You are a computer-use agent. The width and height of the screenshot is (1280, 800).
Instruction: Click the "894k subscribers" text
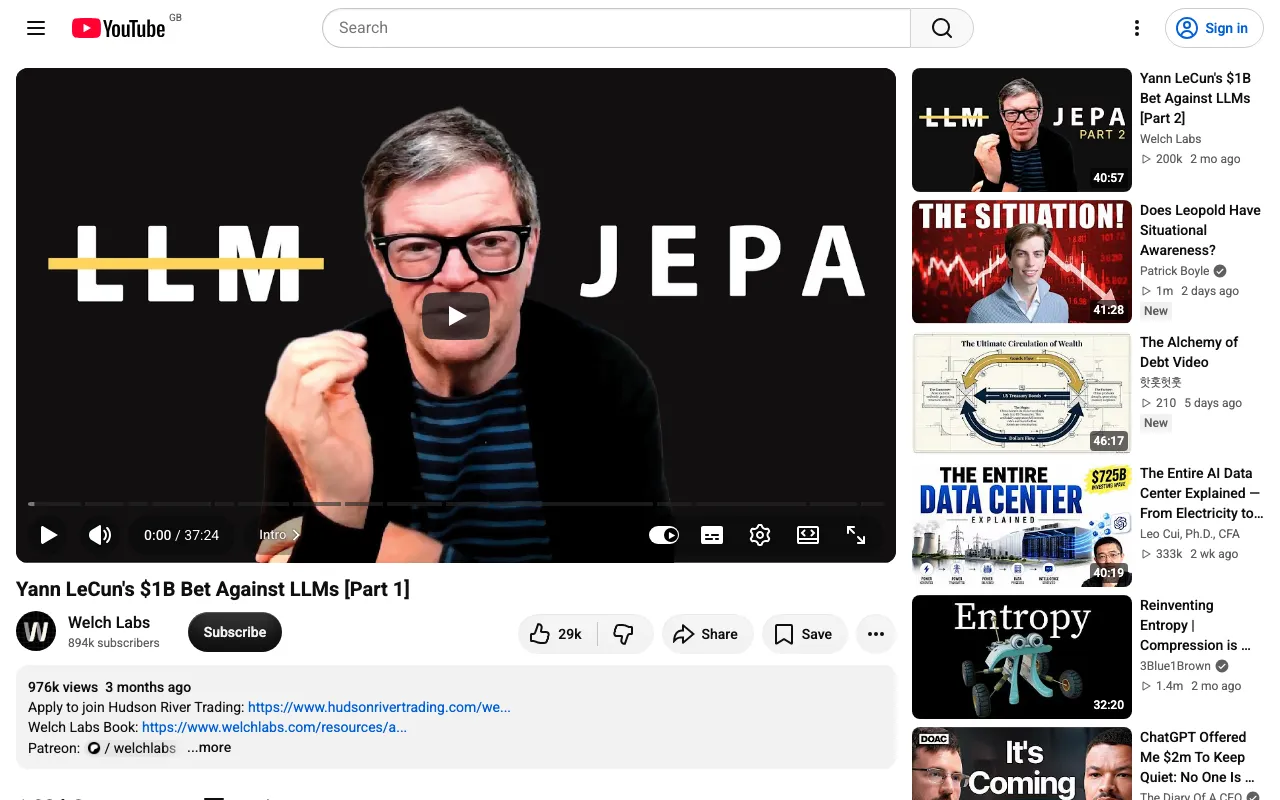(114, 643)
